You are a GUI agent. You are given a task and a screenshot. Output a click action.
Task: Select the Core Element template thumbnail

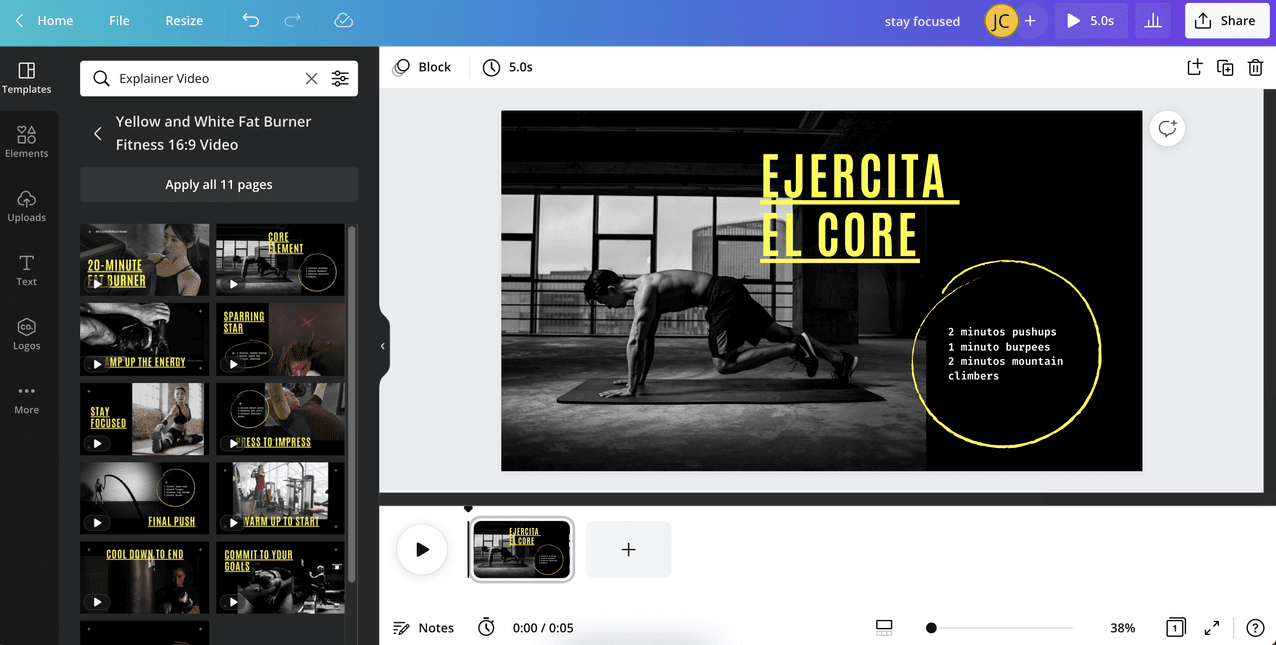click(x=280, y=260)
